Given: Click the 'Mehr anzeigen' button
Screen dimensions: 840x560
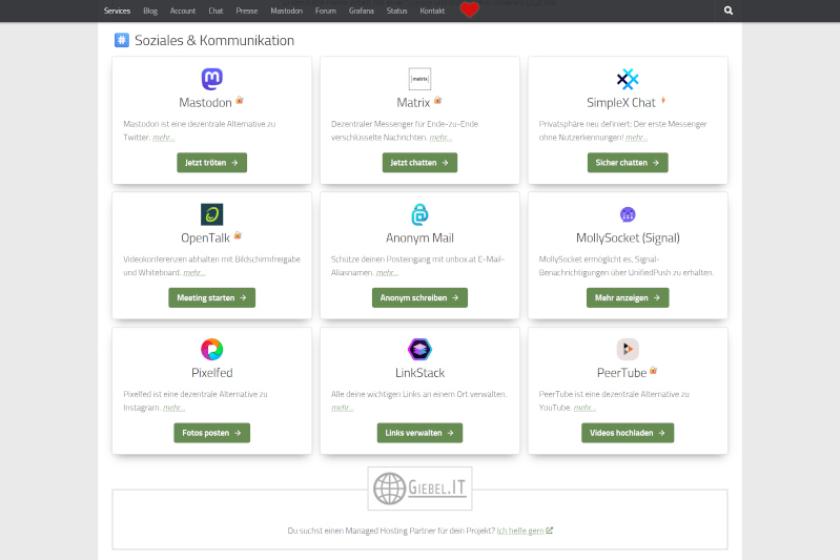Looking at the screenshot, I should click(627, 297).
